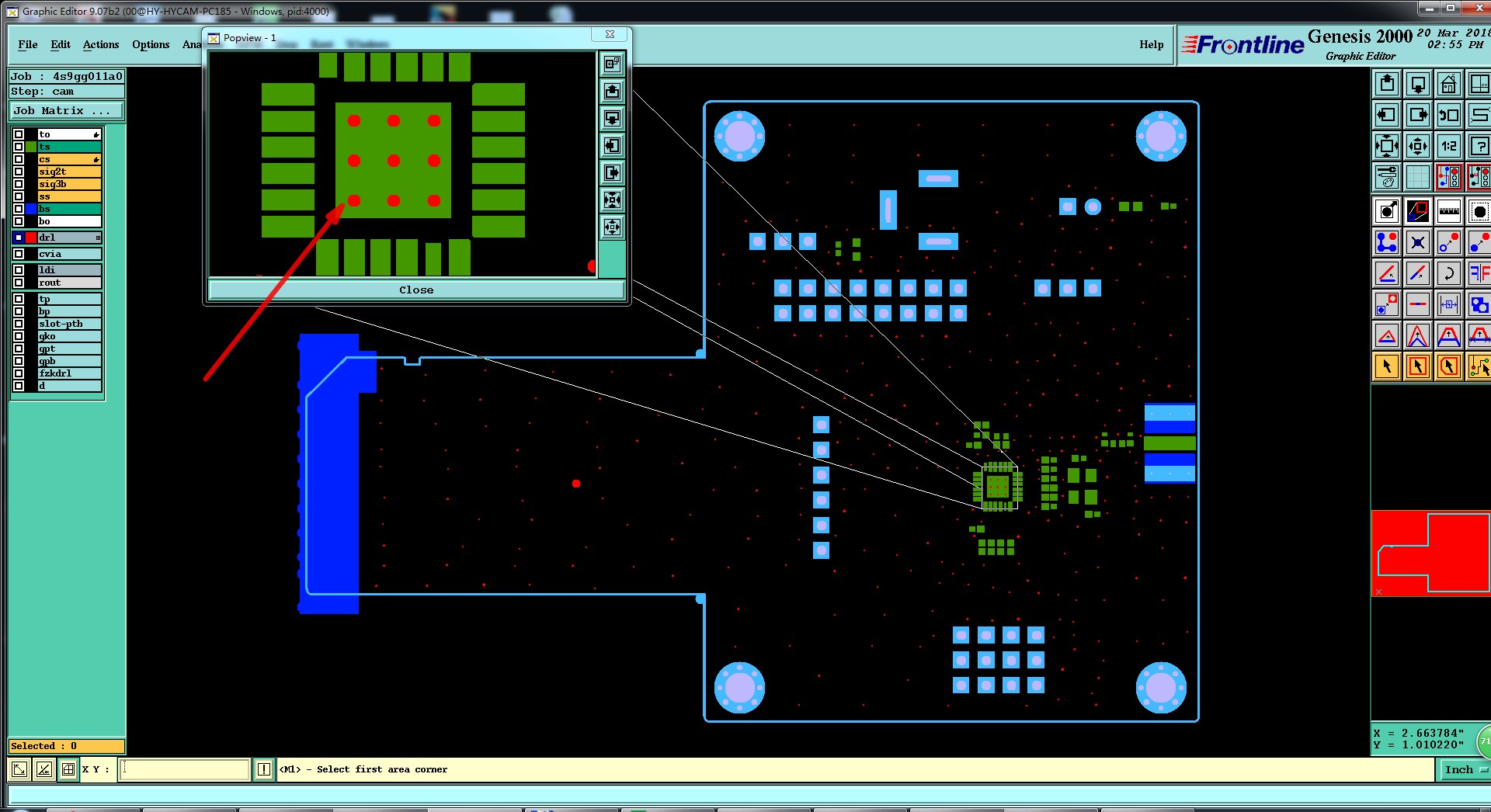Select the fzkdrl layer name
Viewport: 1491px width, 812px height.
(69, 373)
